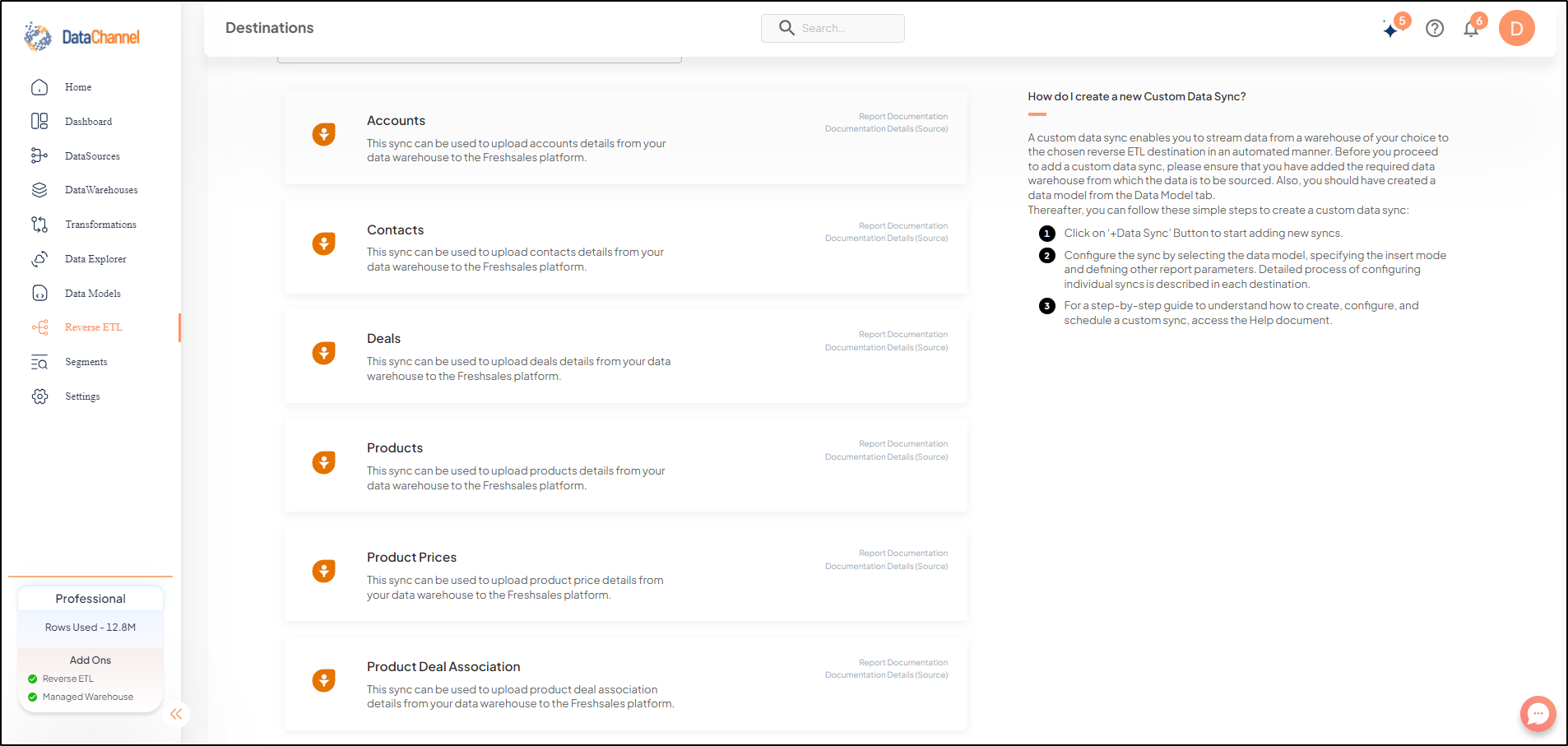Select the Contacts sync title
The width and height of the screenshot is (1568, 746).
click(x=395, y=230)
